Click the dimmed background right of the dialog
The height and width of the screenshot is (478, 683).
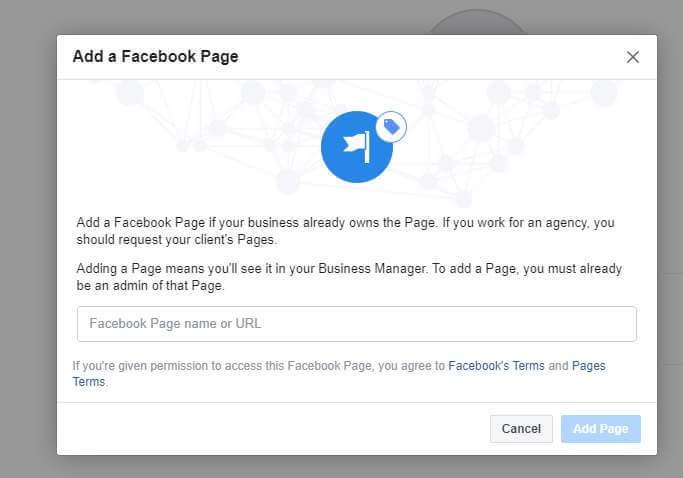[670, 239]
